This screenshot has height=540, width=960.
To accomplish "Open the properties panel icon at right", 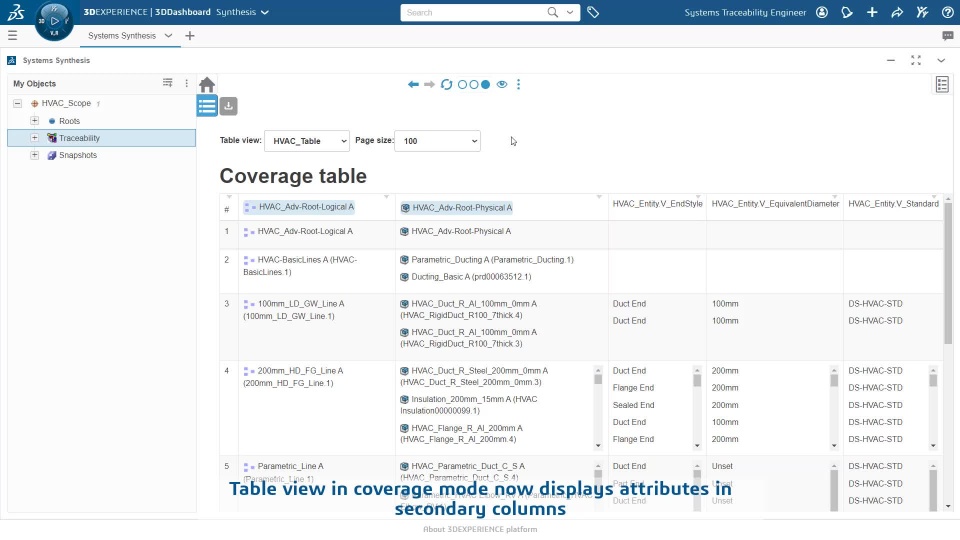I will pos(942,84).
